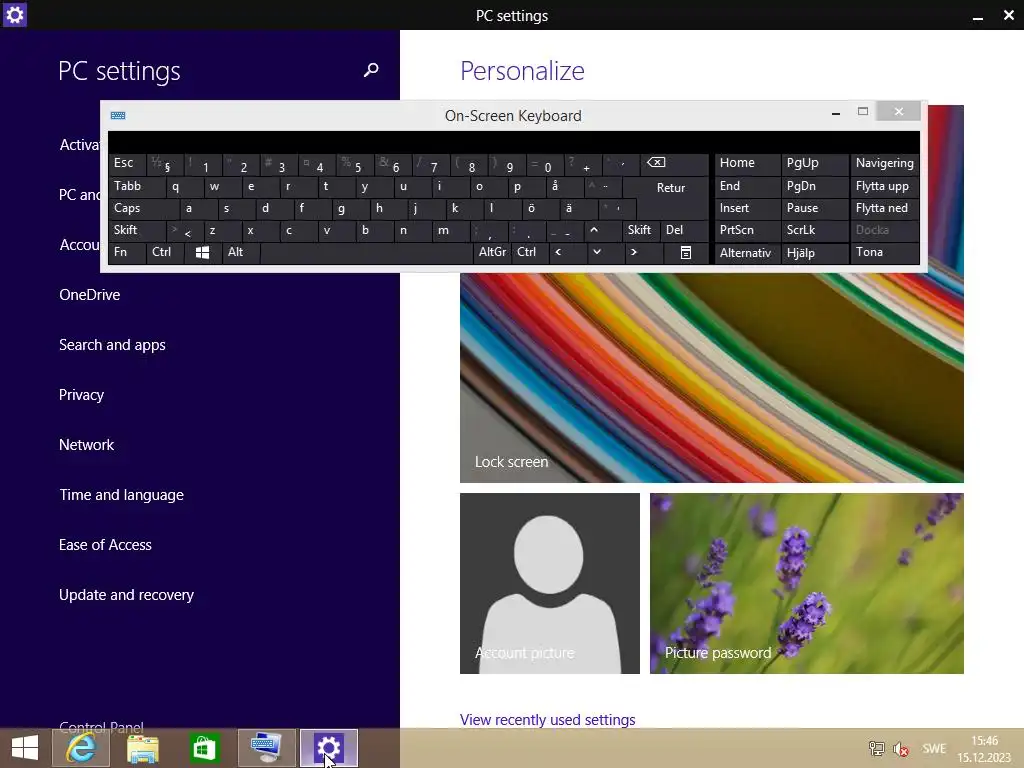Toggle the AltGr key on keyboard
1024x768 pixels.
click(x=492, y=253)
